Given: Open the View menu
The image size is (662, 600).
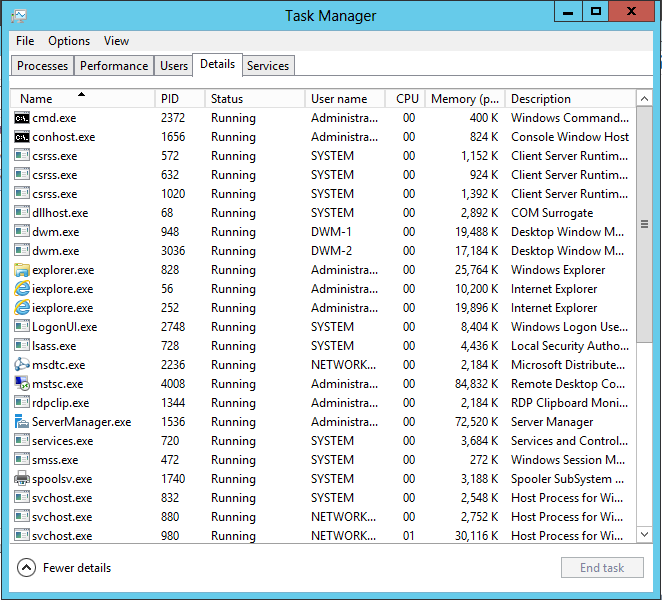Looking at the screenshot, I should 117,41.
